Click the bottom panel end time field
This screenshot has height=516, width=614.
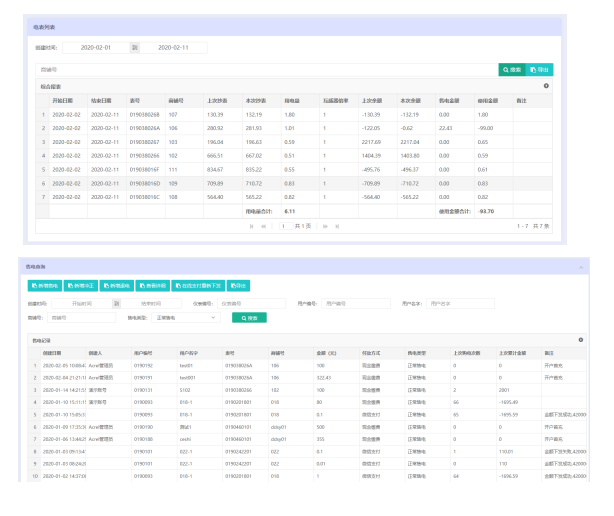(x=151, y=304)
